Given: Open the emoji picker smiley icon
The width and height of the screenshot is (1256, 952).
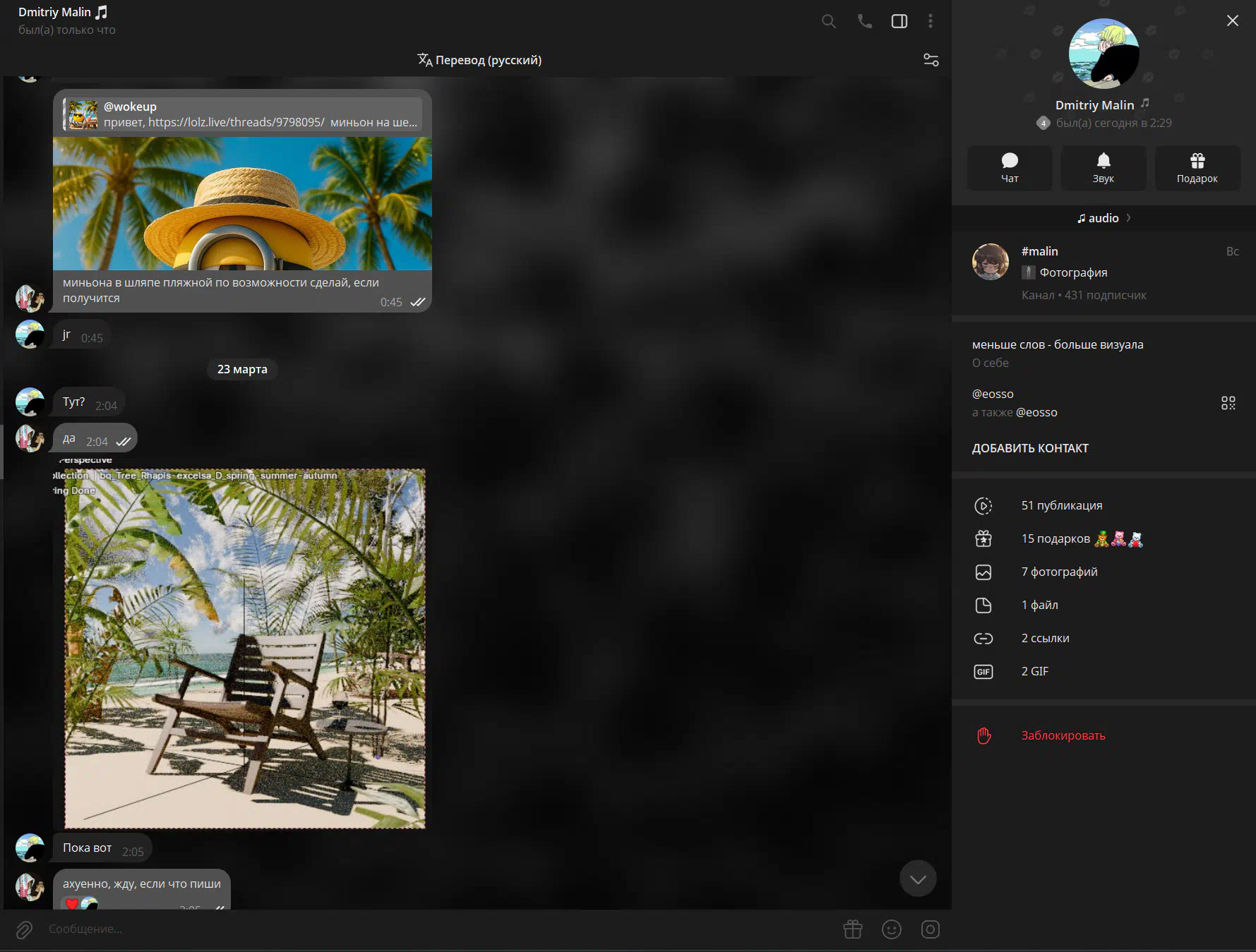Looking at the screenshot, I should [x=892, y=929].
